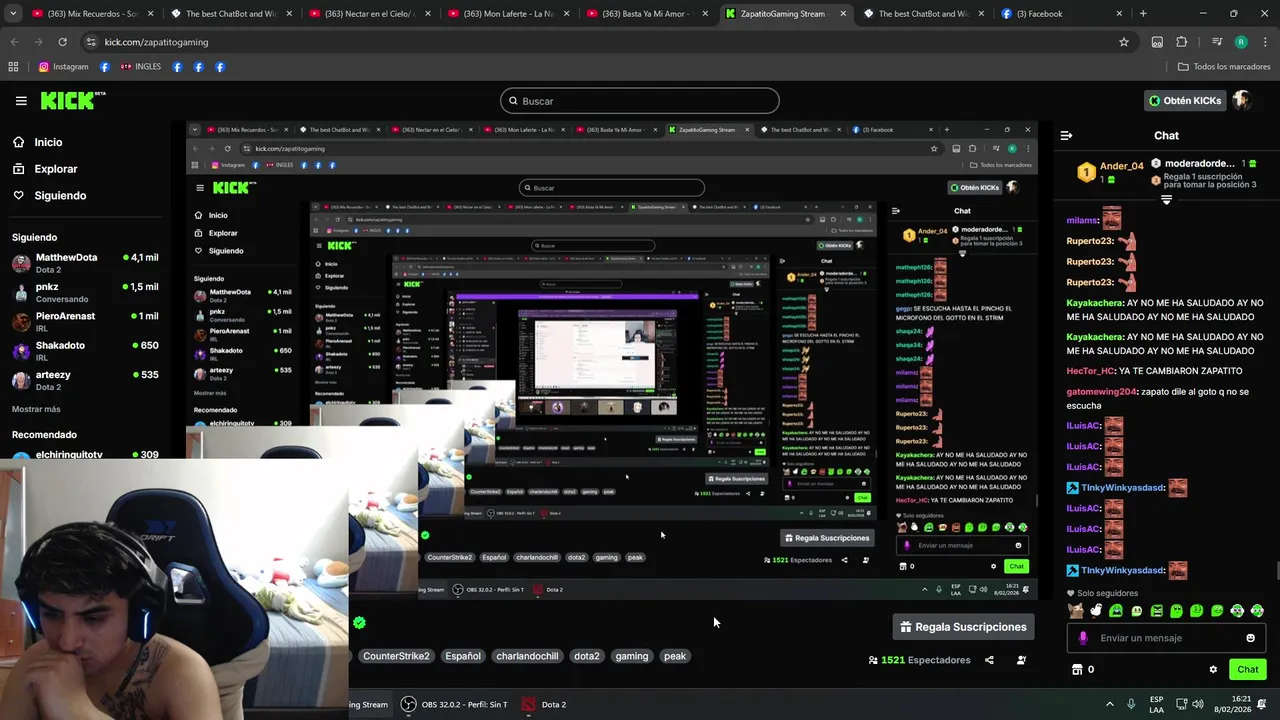Open the Todos los marcadores folder
Viewport: 1280px width, 720px height.
click(1224, 67)
